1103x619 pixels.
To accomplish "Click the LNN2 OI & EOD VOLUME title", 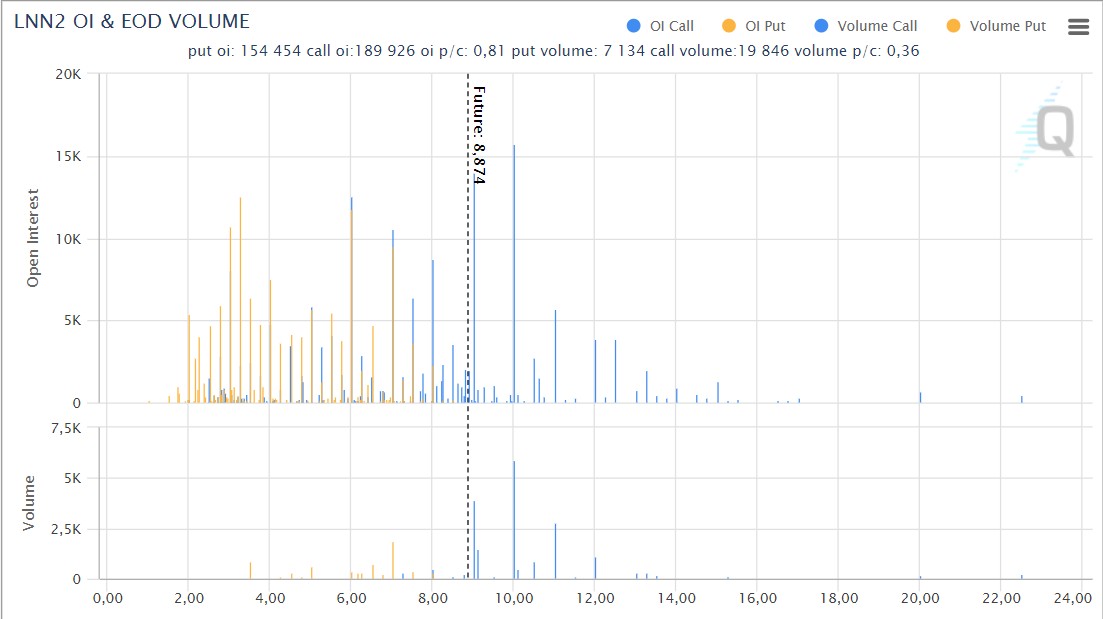I will [x=132, y=21].
